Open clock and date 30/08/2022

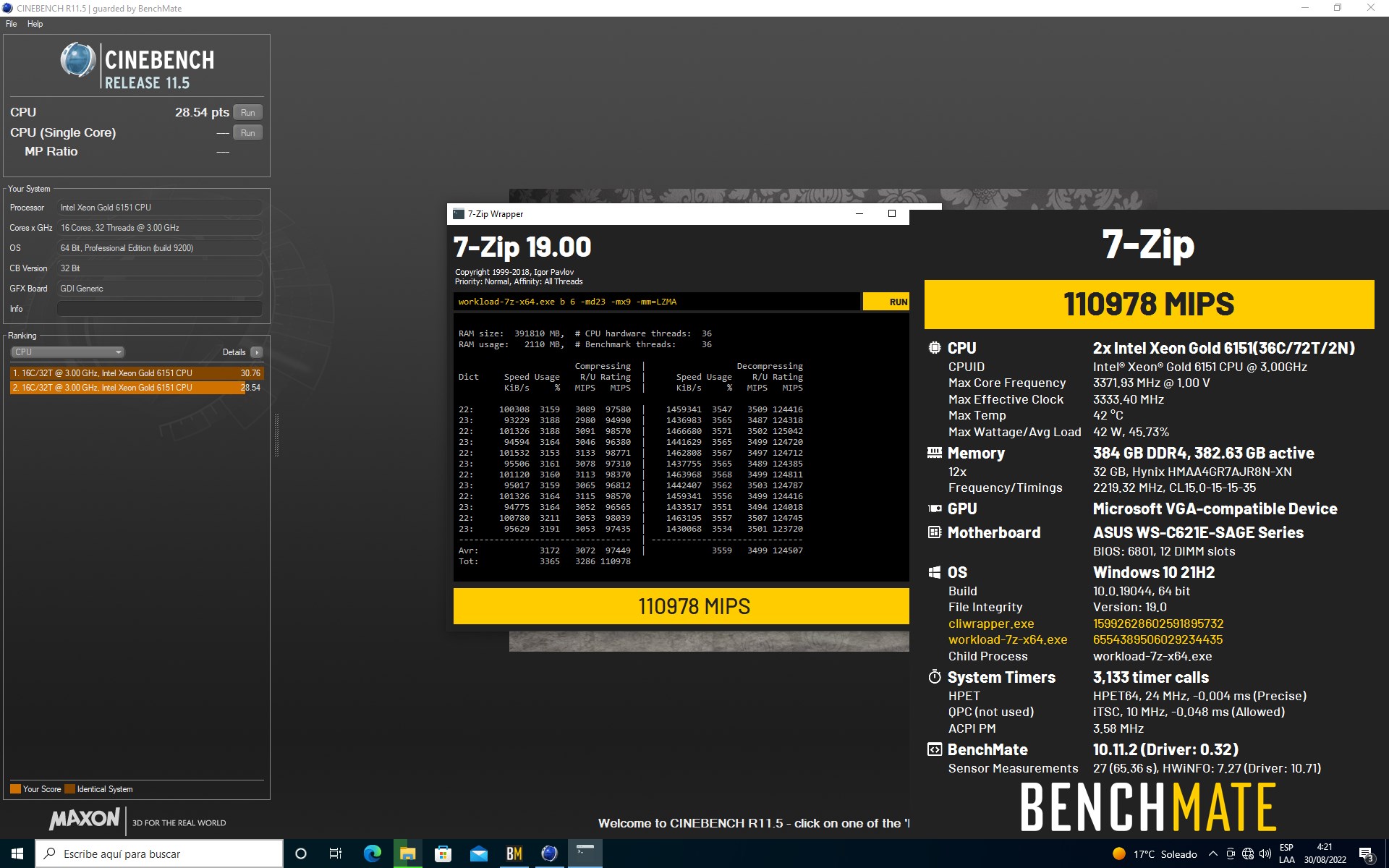tap(1325, 854)
